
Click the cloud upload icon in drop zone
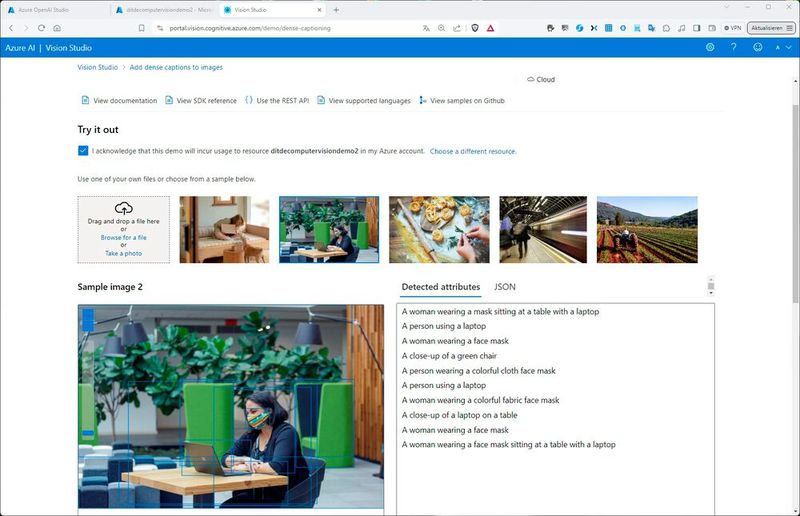tap(123, 208)
